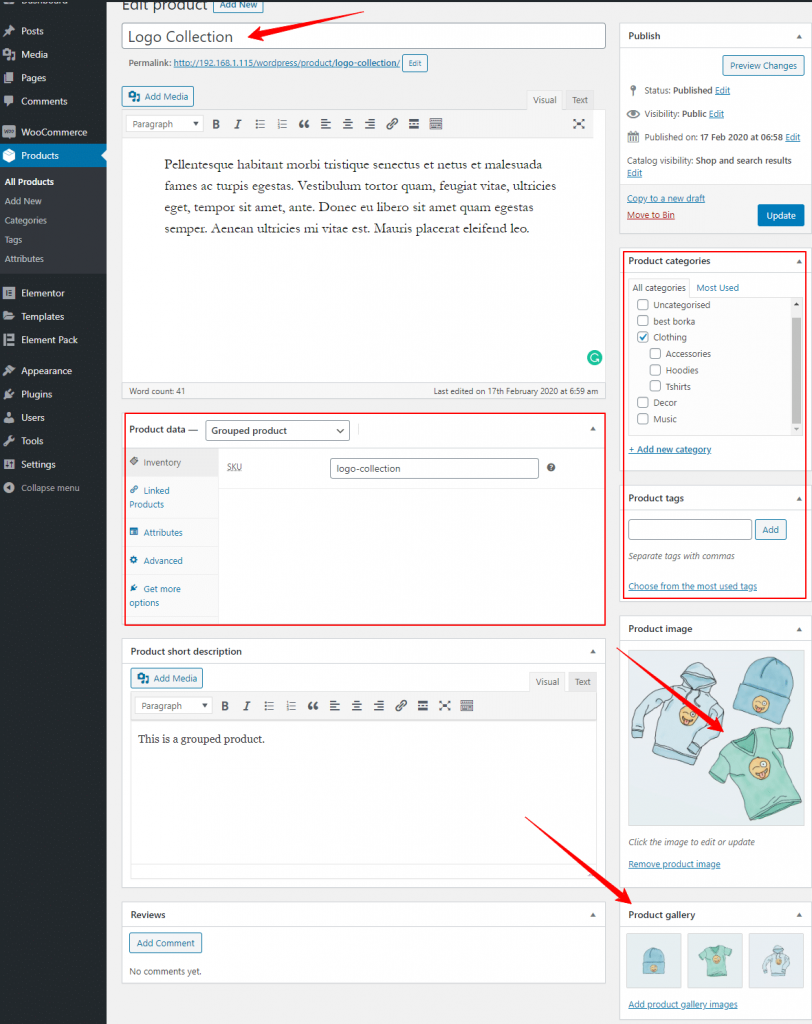Open the Paragraph format dropdown in main editor
Viewport: 812px width, 1024px height.
[x=164, y=124]
